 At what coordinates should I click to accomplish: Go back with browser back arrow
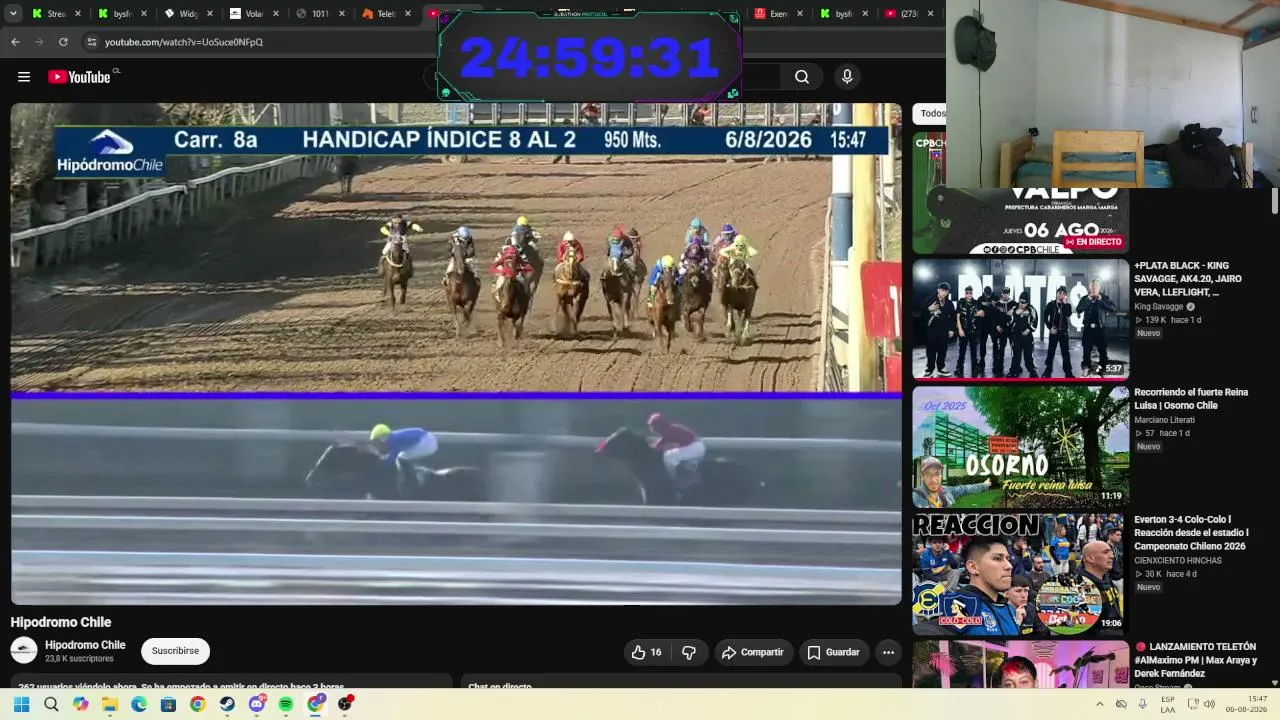tap(15, 42)
